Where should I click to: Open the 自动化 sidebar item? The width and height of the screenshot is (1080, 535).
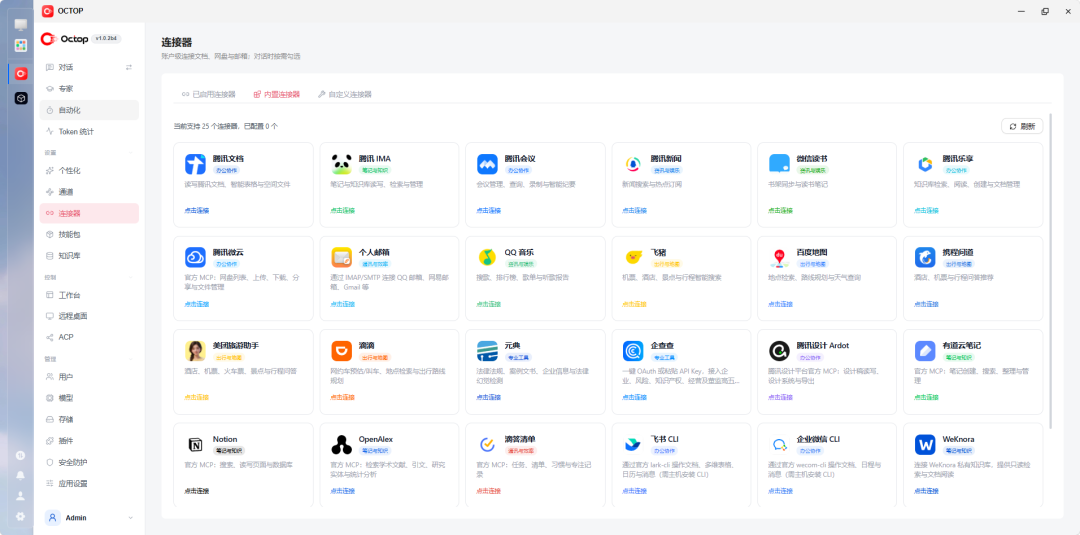coord(89,110)
